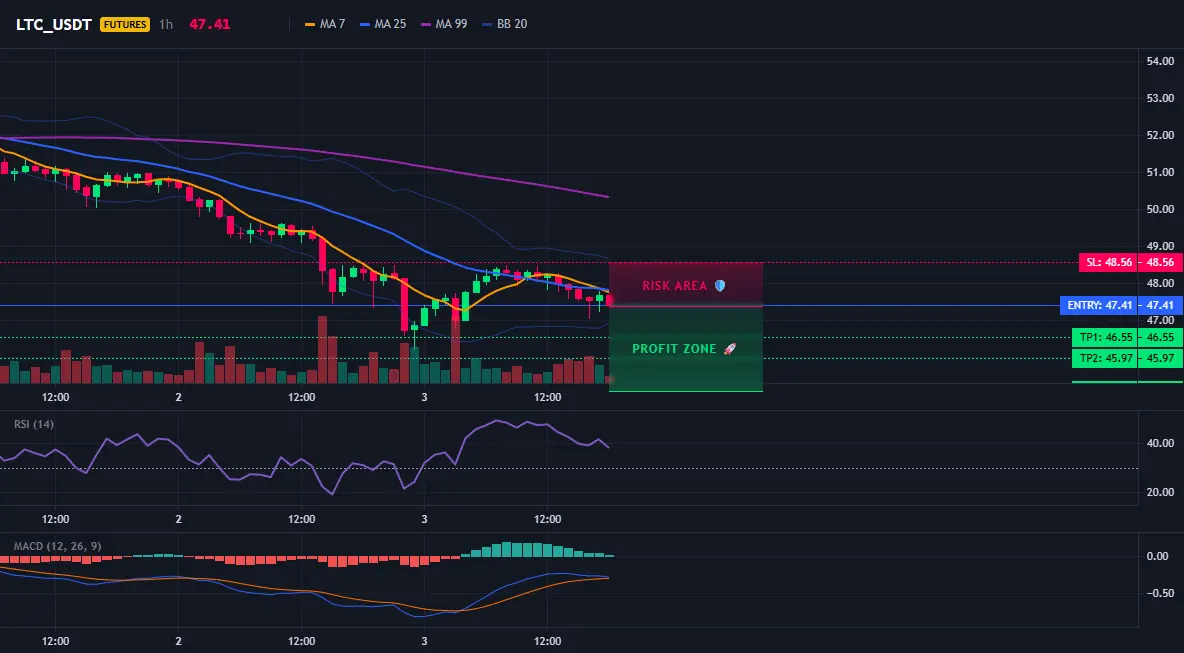Select the 1h timeframe label
Screen dimensions: 1184x653
click(166, 24)
